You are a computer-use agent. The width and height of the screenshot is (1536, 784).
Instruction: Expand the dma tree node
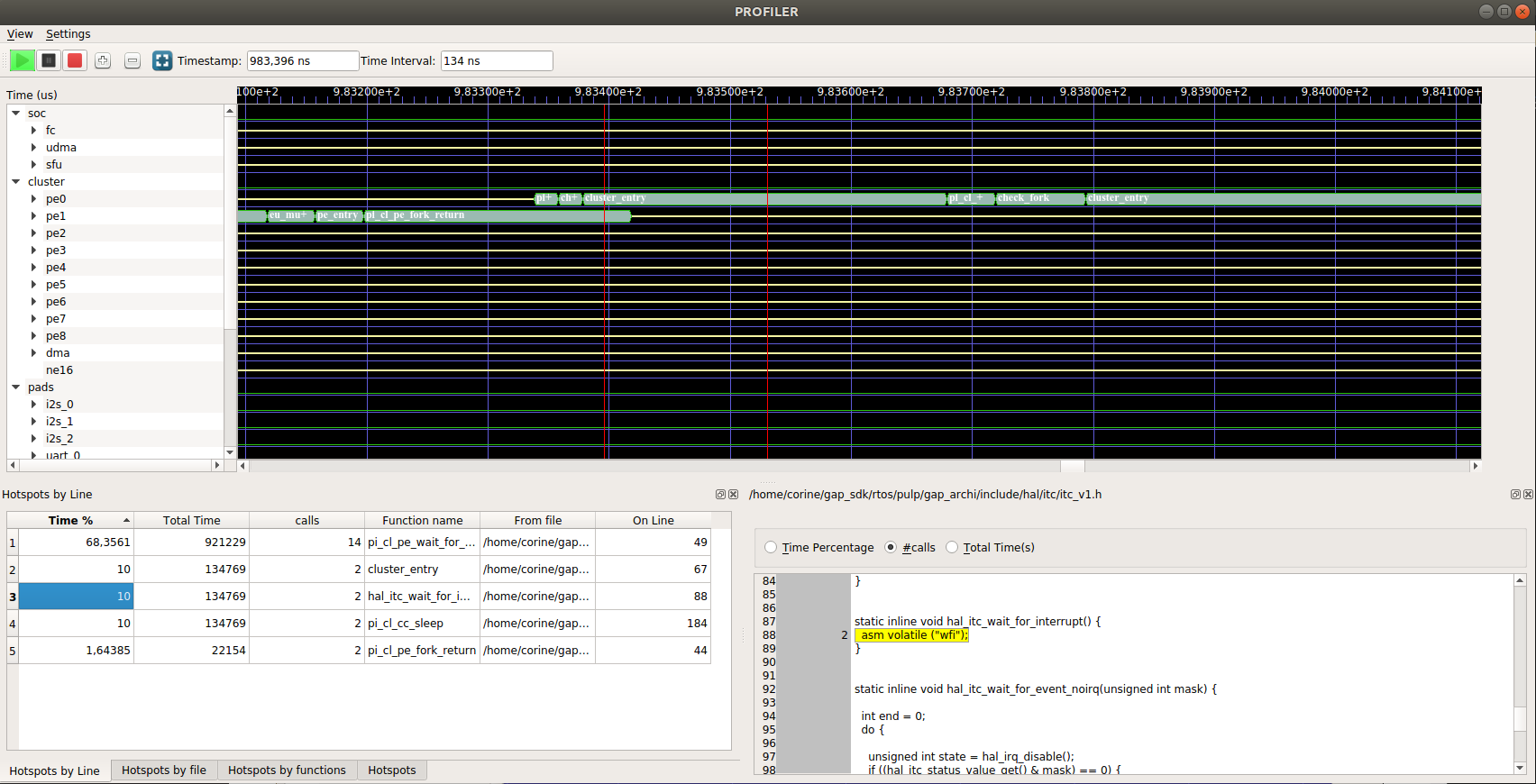pos(34,352)
